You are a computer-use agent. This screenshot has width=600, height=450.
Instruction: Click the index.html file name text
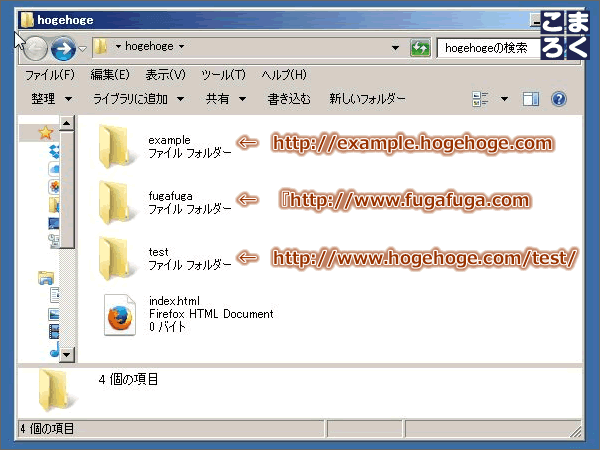coord(174,300)
